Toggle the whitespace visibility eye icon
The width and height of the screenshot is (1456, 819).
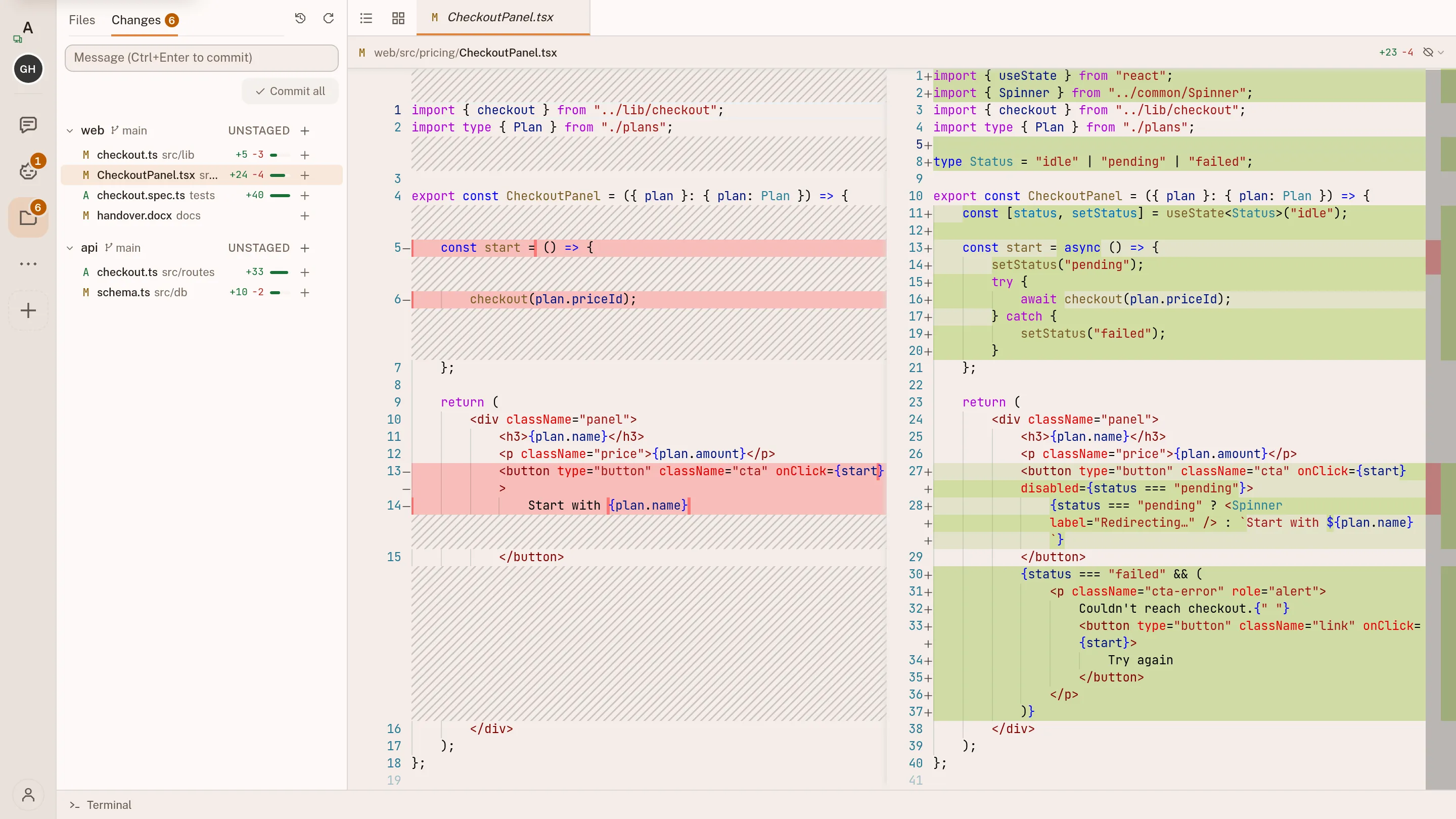1428,53
